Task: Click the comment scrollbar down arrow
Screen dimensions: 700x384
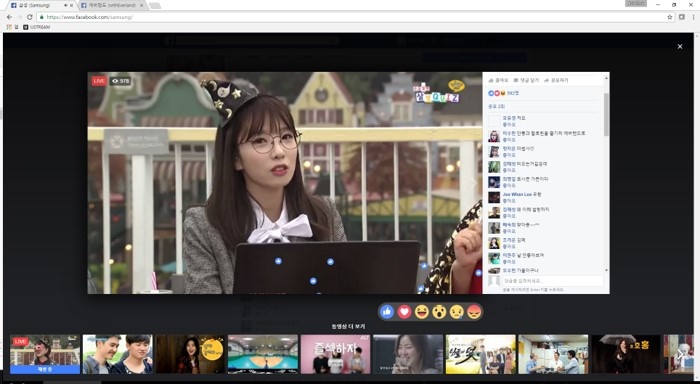Action: pyautogui.click(x=606, y=270)
